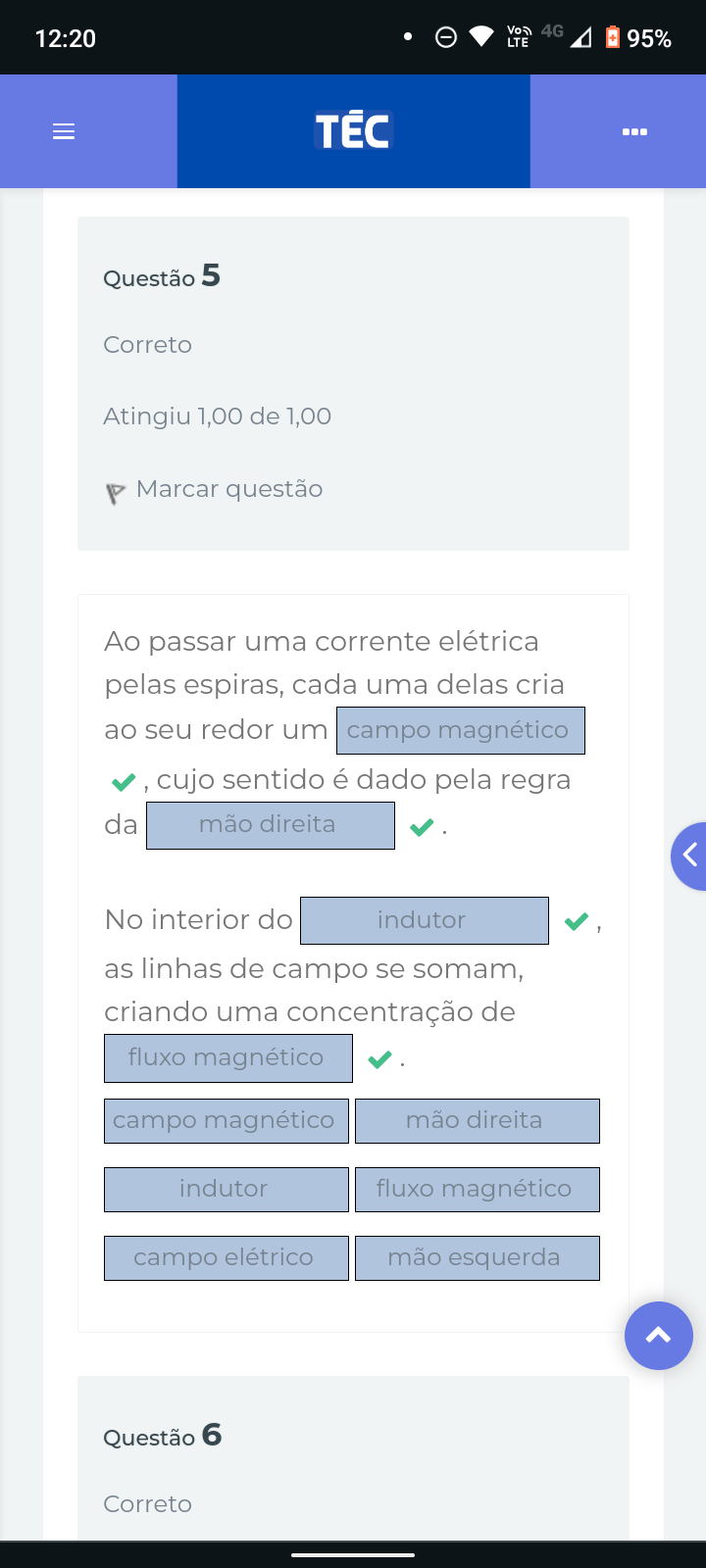Click the Marcar questão link
The height and width of the screenshot is (1568, 706).
click(x=229, y=489)
